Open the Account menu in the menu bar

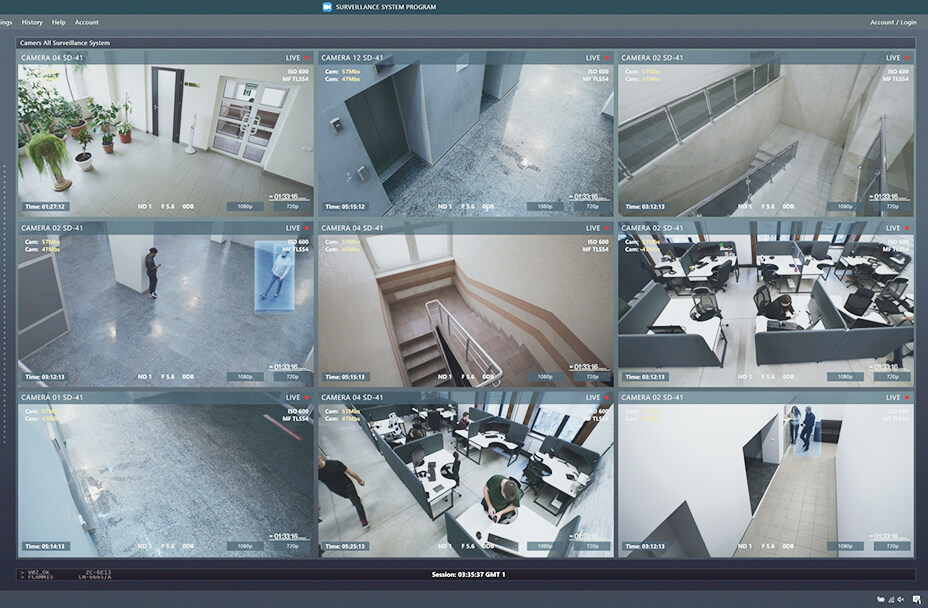87,22
